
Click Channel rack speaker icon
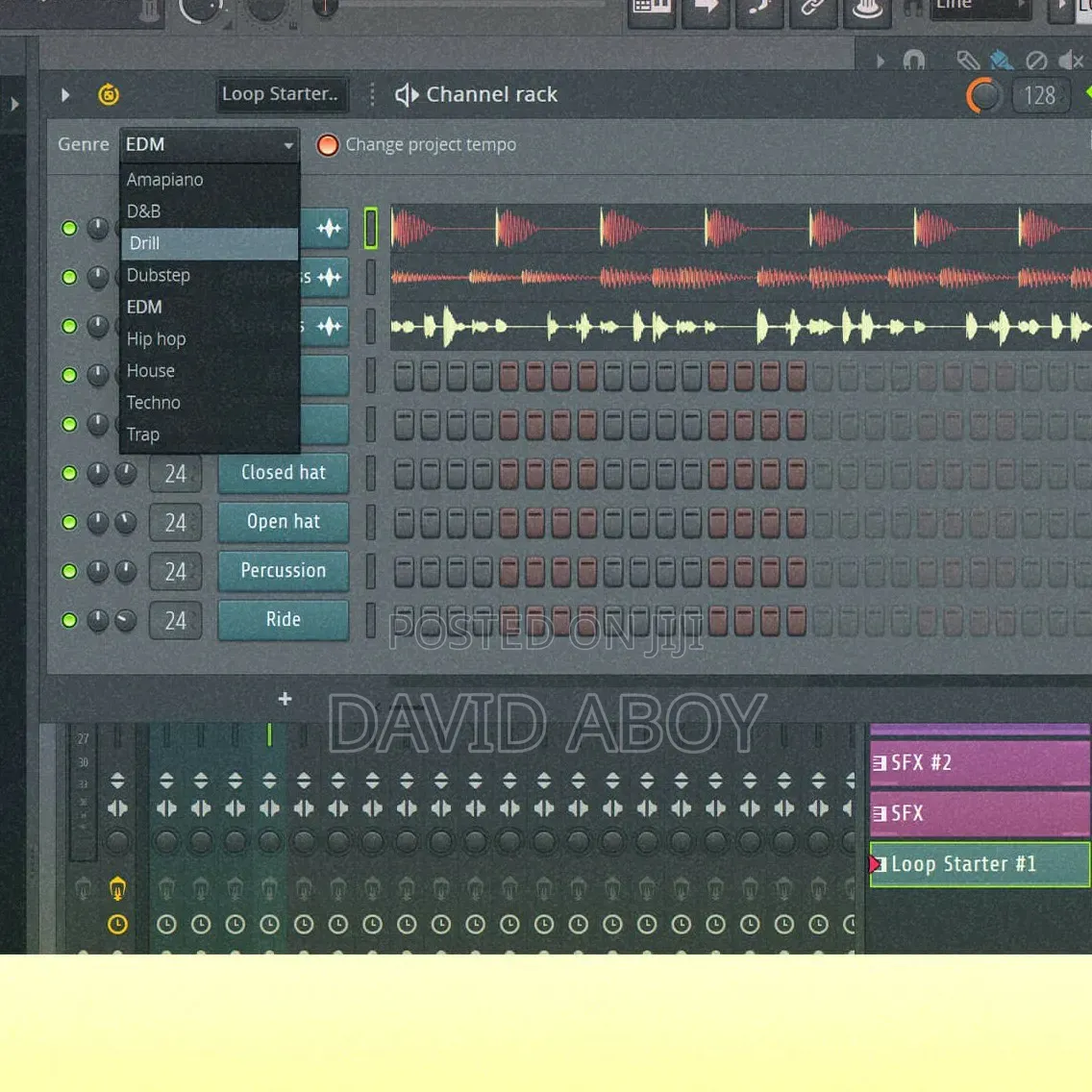[407, 95]
